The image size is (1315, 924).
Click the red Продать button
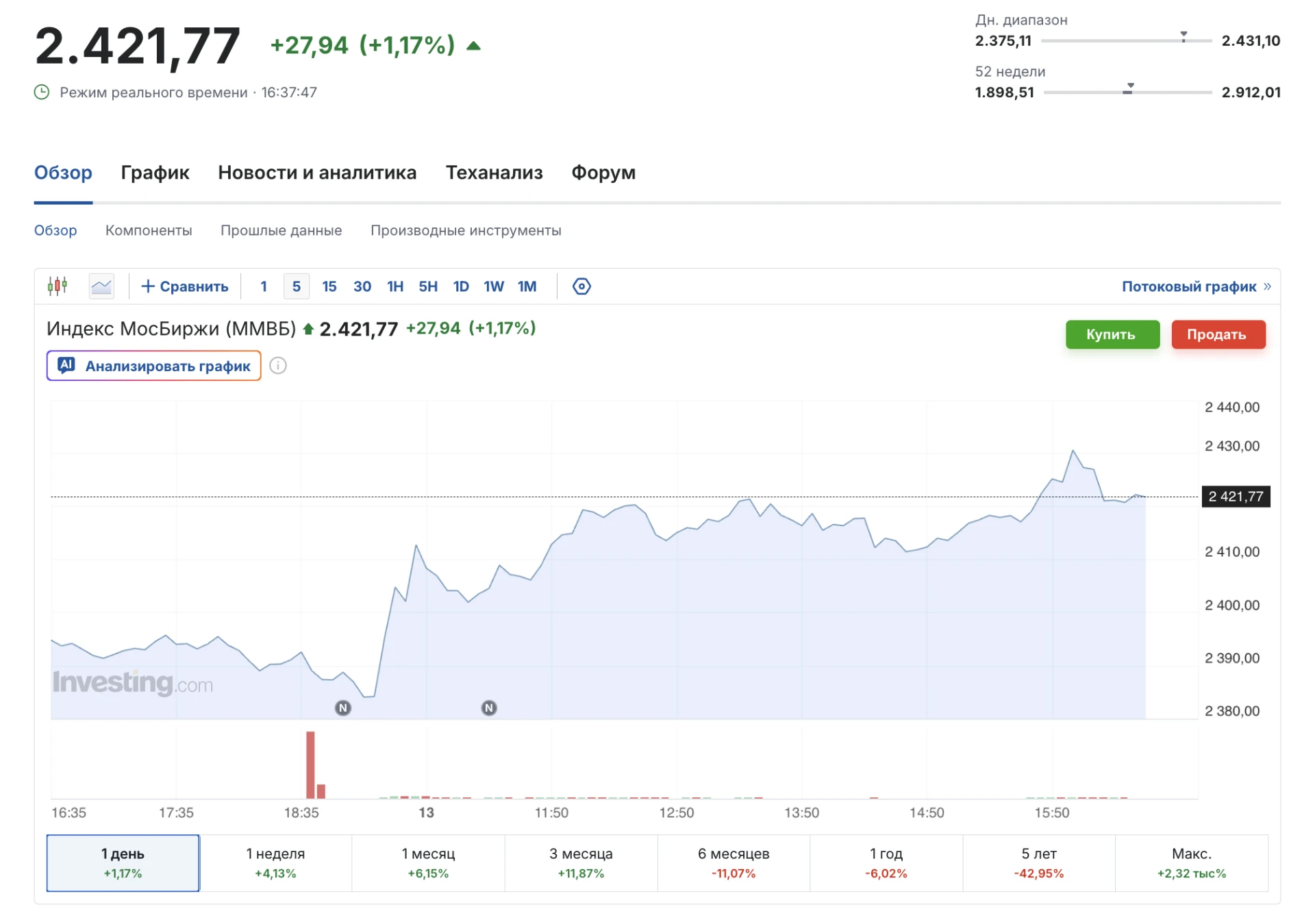1218,334
